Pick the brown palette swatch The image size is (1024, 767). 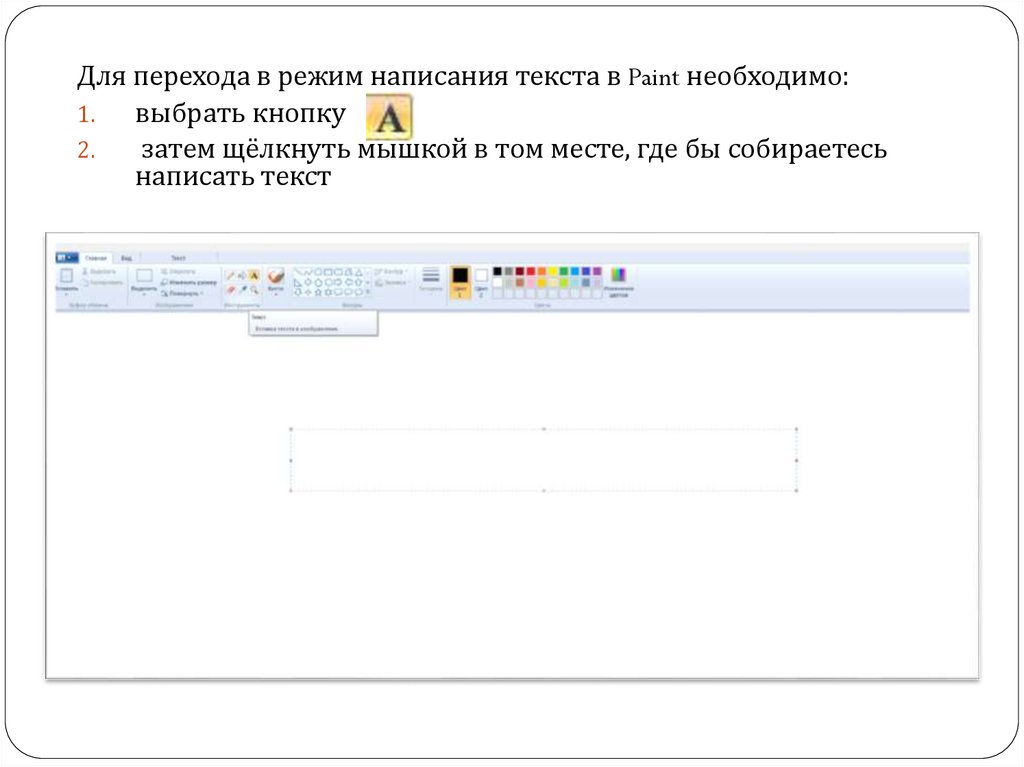pos(520,282)
